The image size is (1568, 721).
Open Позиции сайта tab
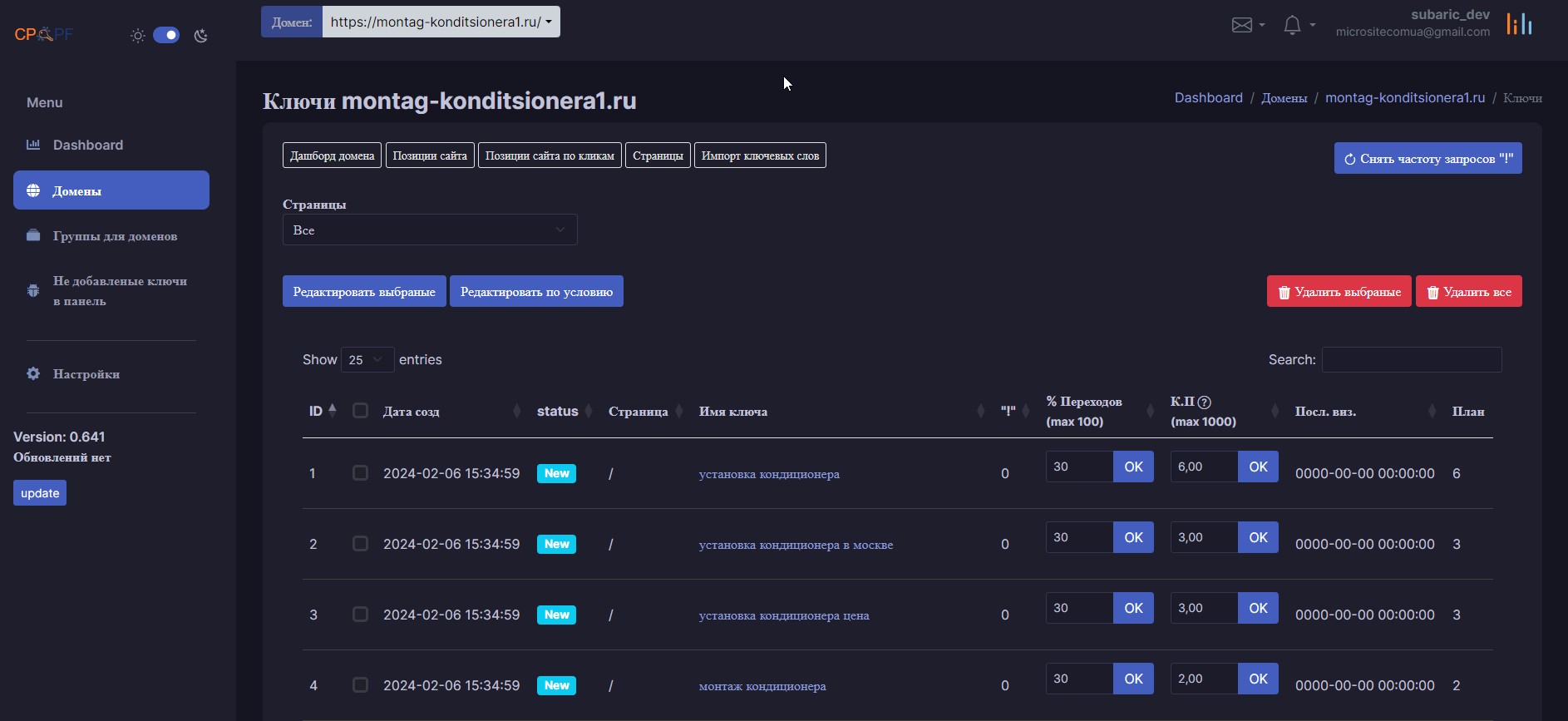pos(430,156)
